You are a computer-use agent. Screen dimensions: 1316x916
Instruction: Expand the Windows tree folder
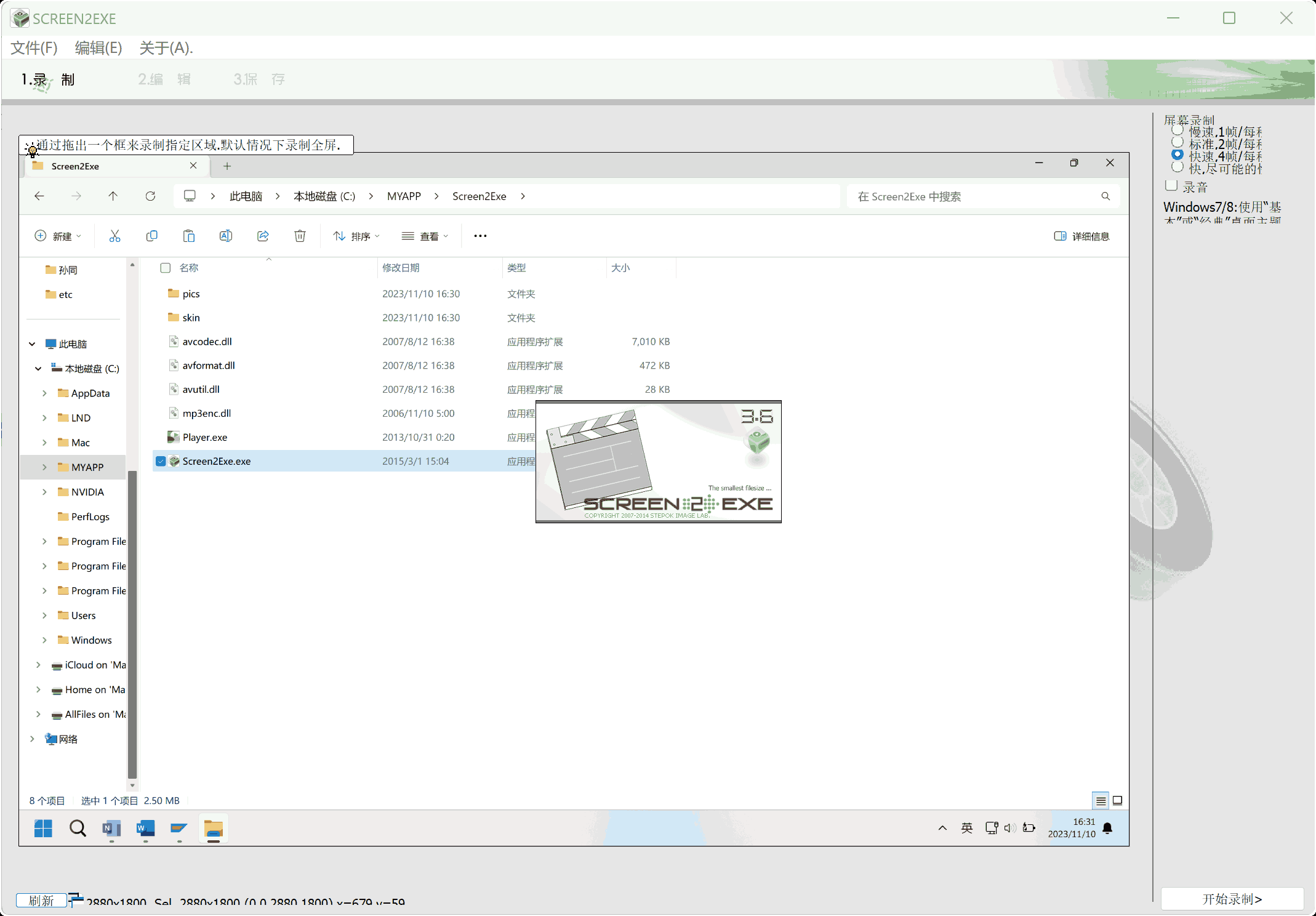point(44,640)
